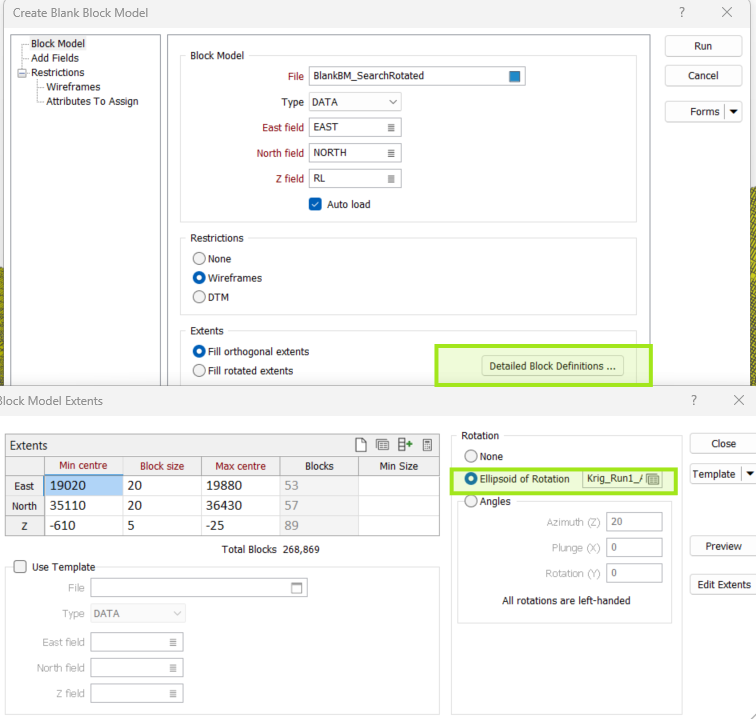The image size is (756, 719).
Task: Open the Ellipsoid of Rotation form picker icon
Action: [653, 479]
